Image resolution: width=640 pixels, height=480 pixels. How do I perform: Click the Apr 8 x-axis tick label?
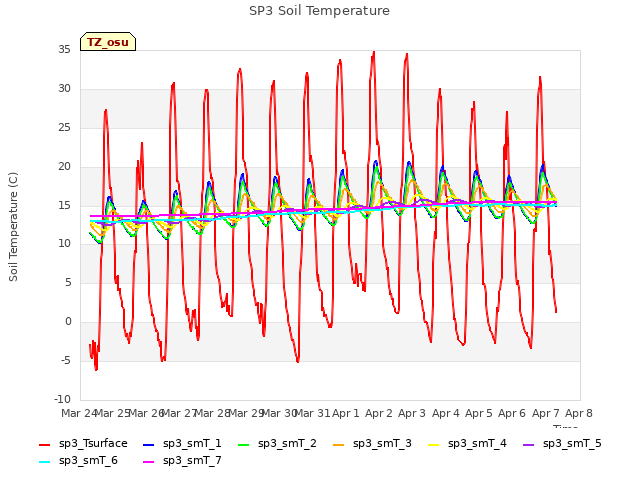click(x=579, y=413)
